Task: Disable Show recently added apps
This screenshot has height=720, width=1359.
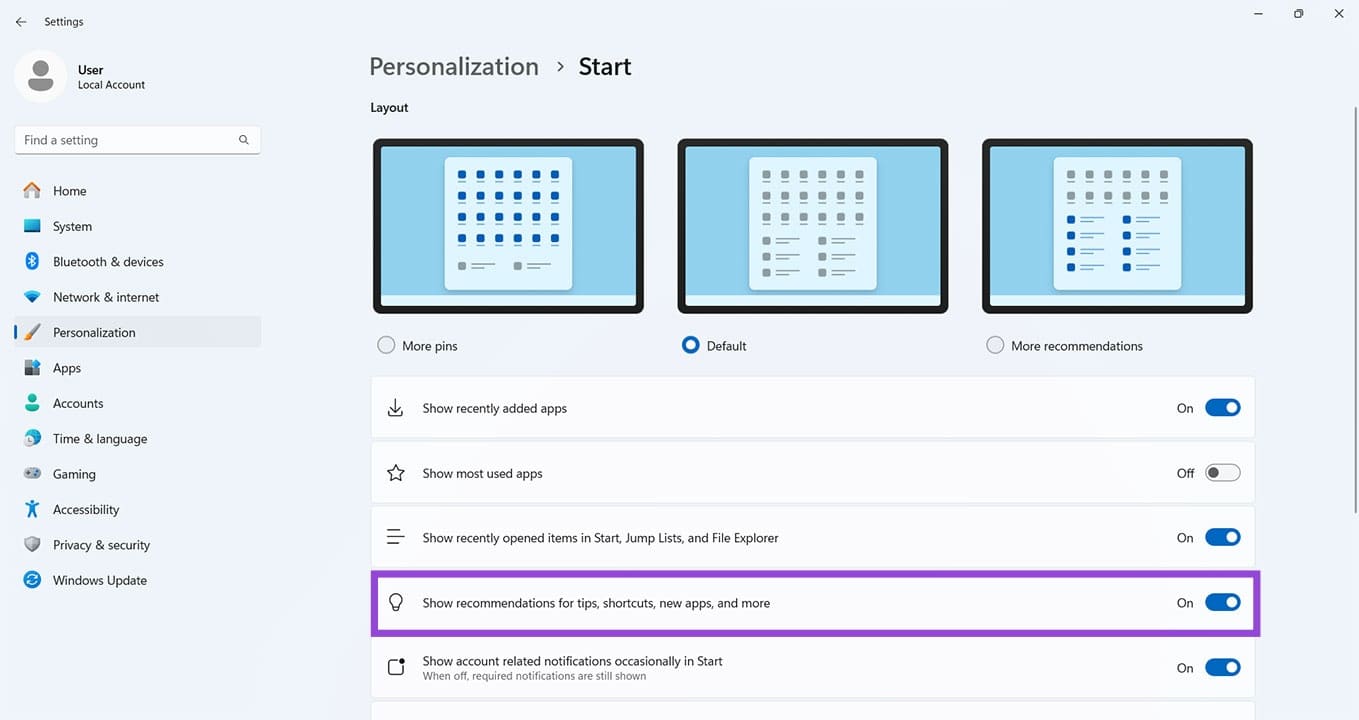Action: pyautogui.click(x=1222, y=407)
